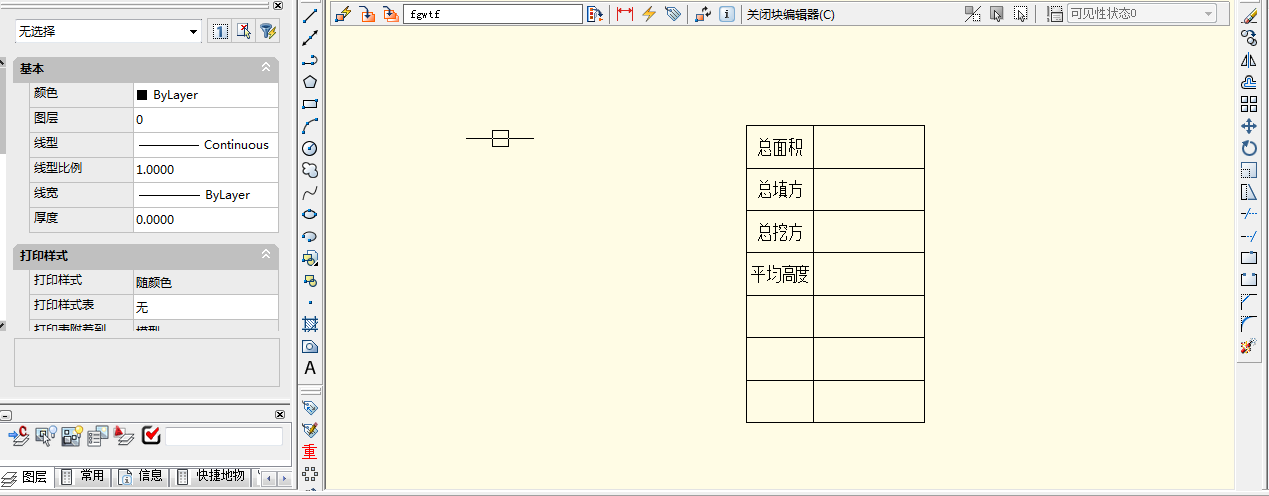Screen dimensions: 1269x496
Task: Click the Move tool icon
Action: coord(1248,126)
